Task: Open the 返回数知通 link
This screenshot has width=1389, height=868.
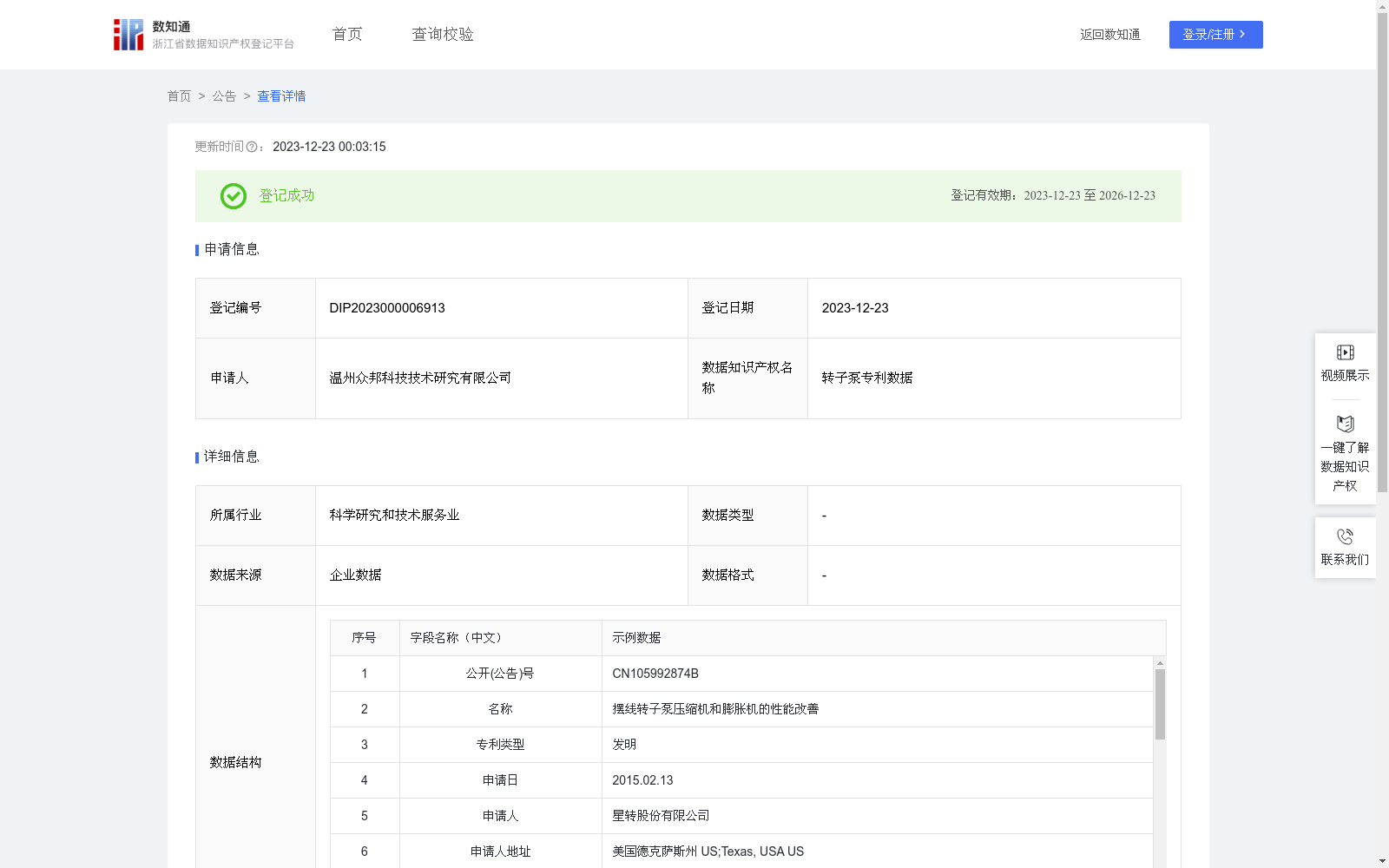Action: pyautogui.click(x=1109, y=35)
